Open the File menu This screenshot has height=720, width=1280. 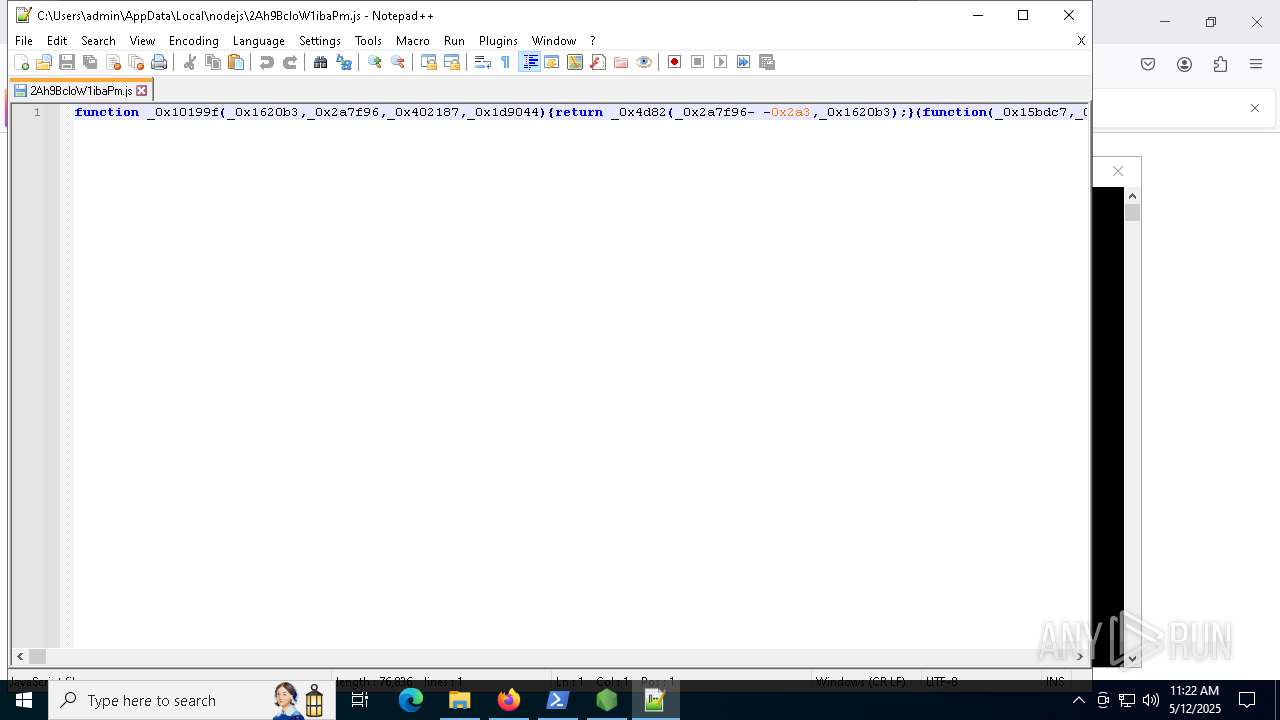[24, 41]
